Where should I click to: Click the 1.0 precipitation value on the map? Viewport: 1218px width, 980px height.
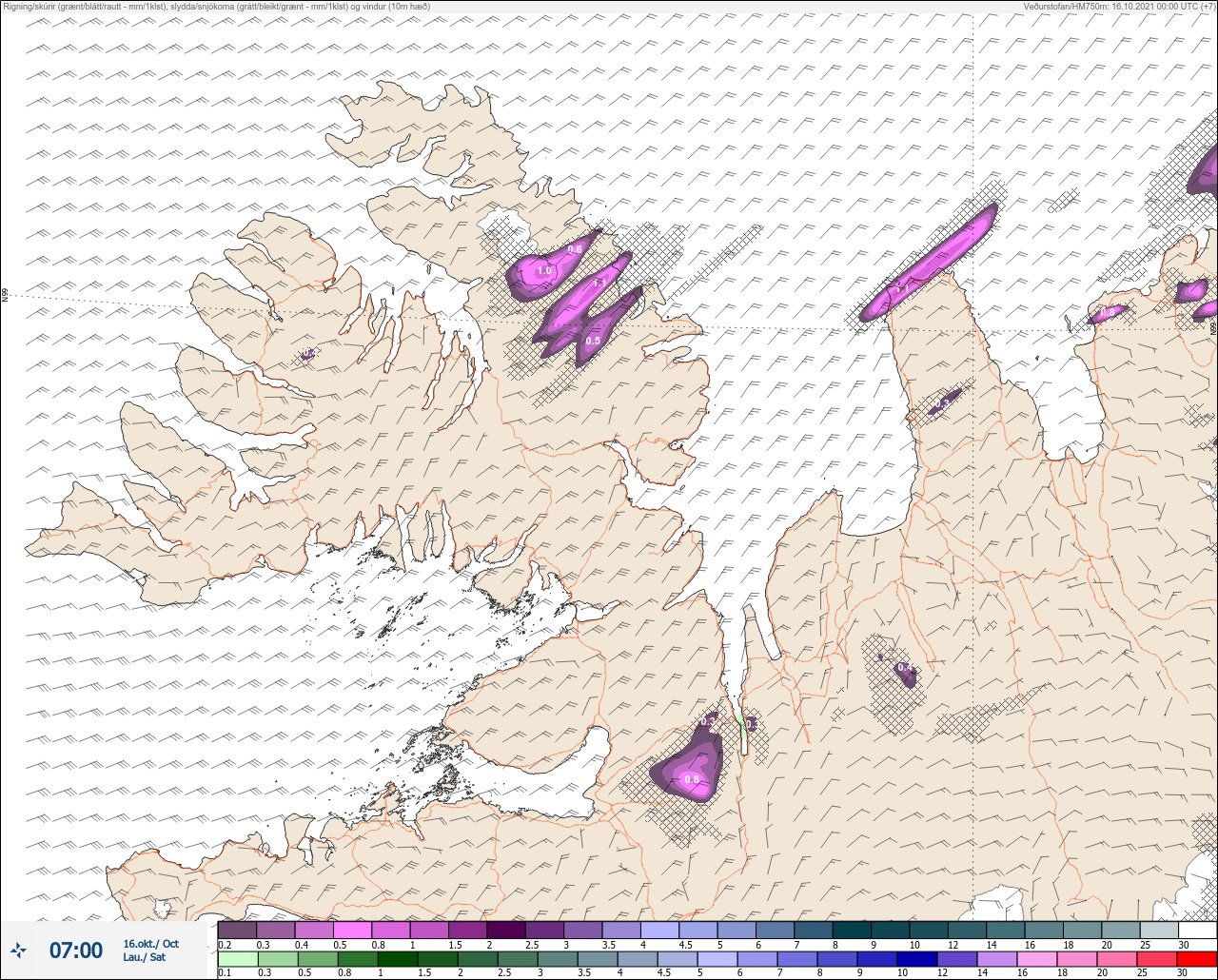coord(544,271)
